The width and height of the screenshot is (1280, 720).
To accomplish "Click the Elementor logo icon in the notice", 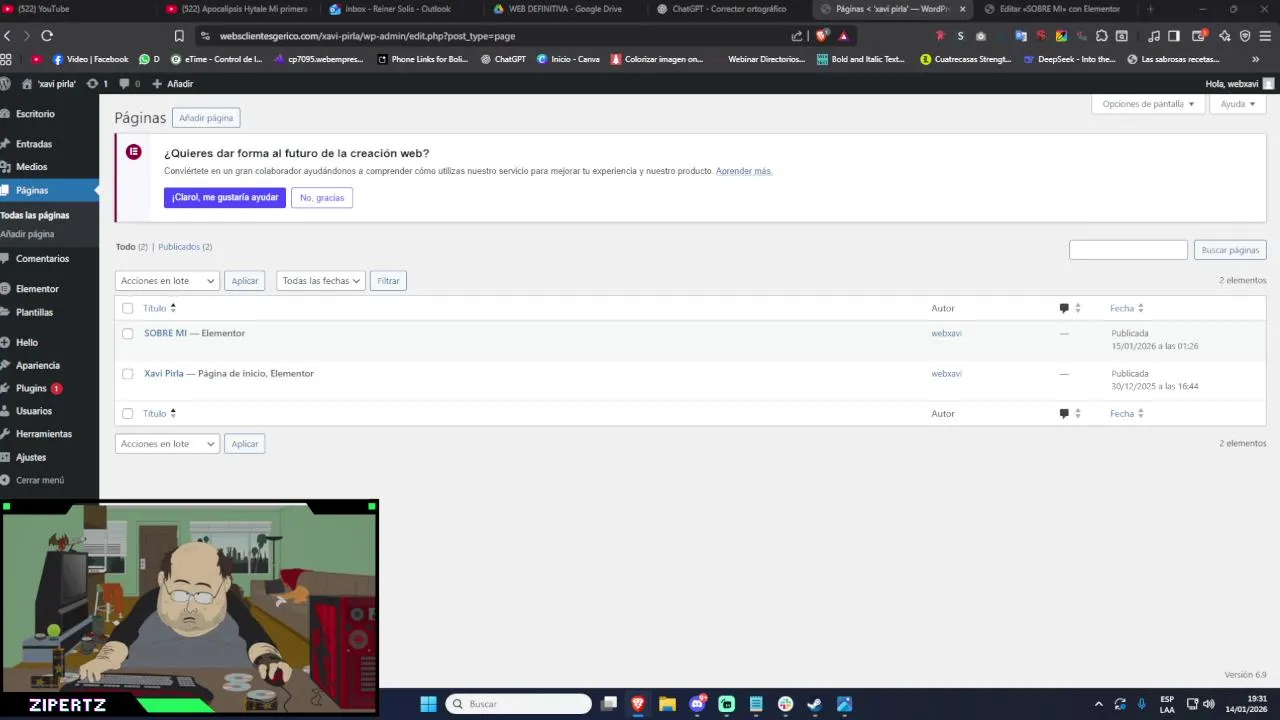I will (x=133, y=152).
